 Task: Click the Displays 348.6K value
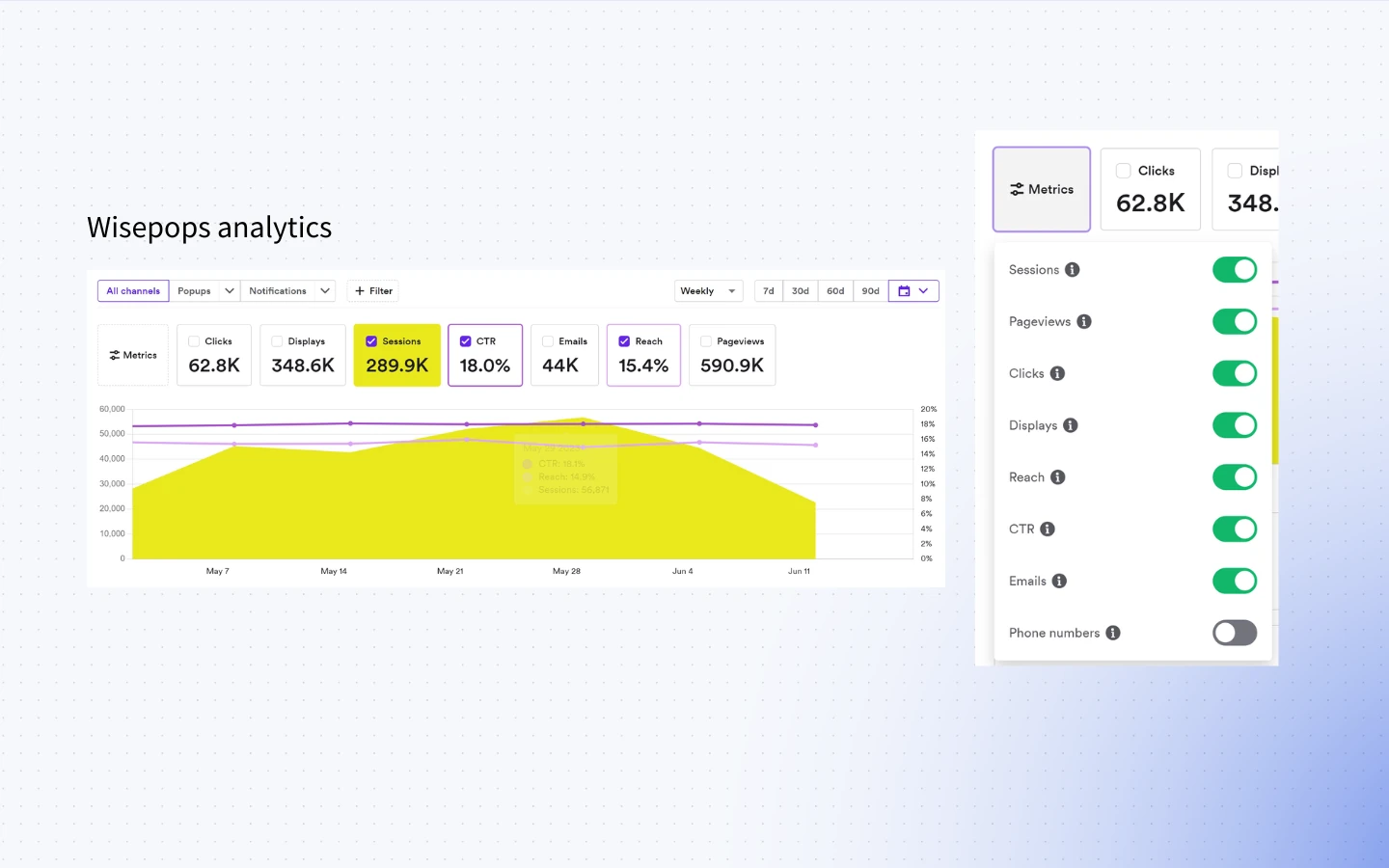(x=303, y=366)
